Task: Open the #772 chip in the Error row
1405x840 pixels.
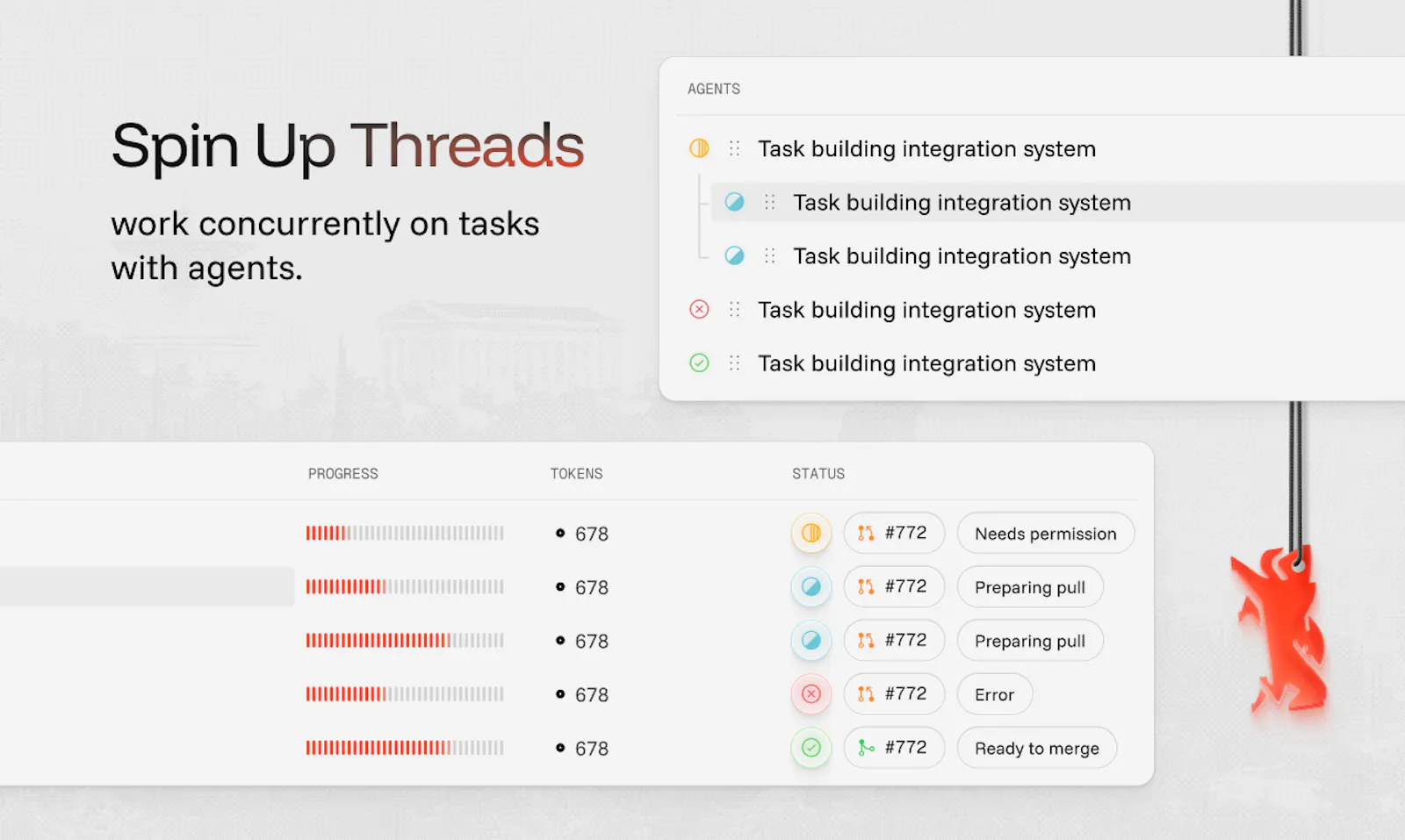Action: point(894,694)
